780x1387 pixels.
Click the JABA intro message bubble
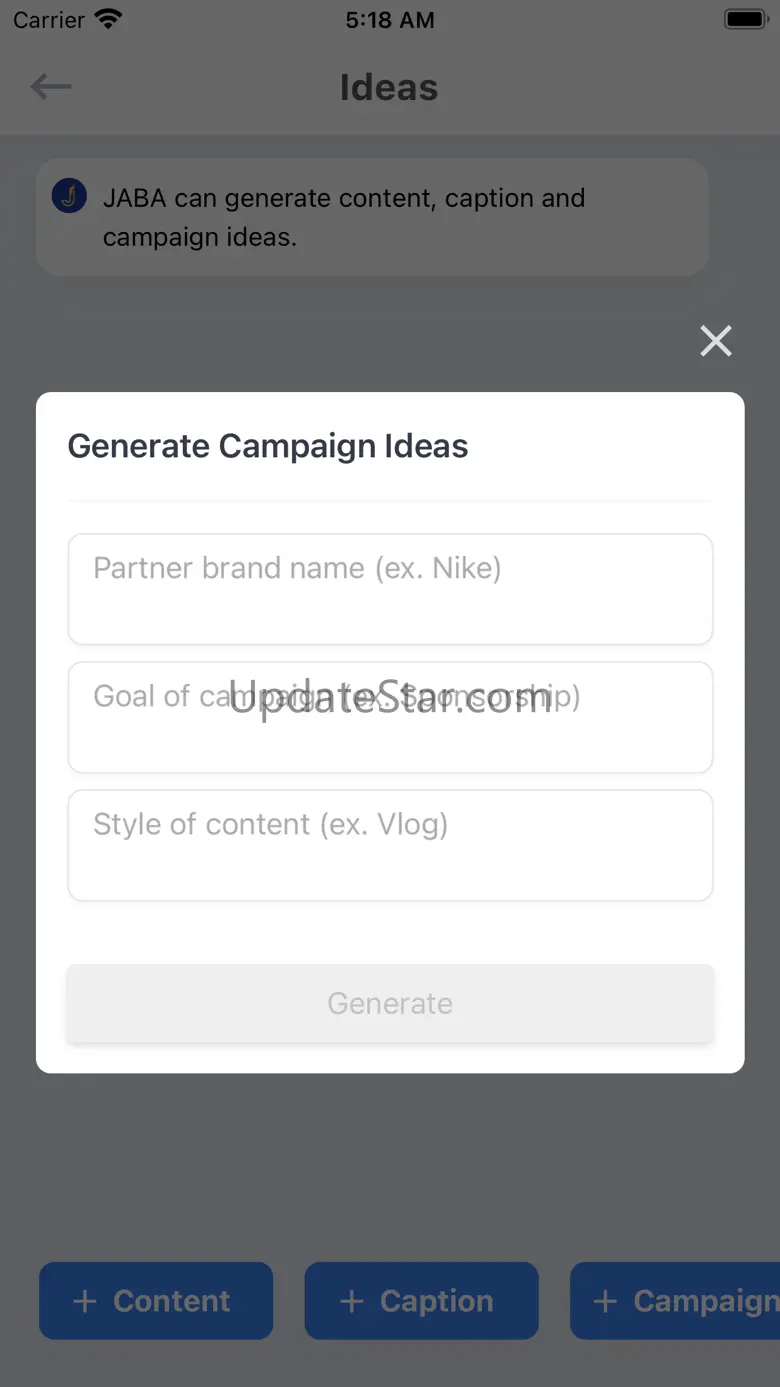click(x=372, y=217)
